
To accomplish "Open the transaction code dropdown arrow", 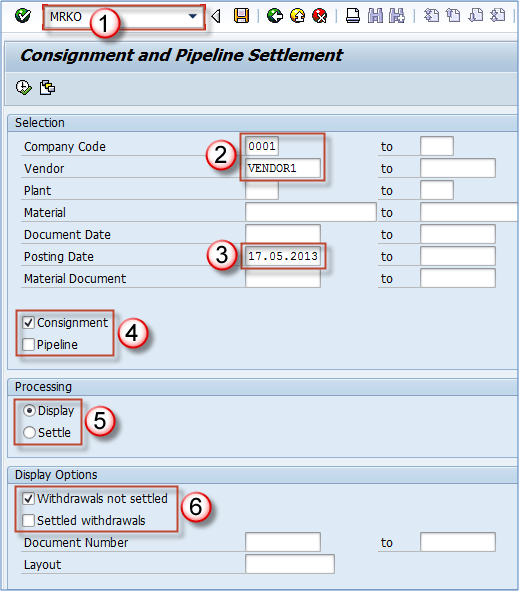I will (193, 17).
